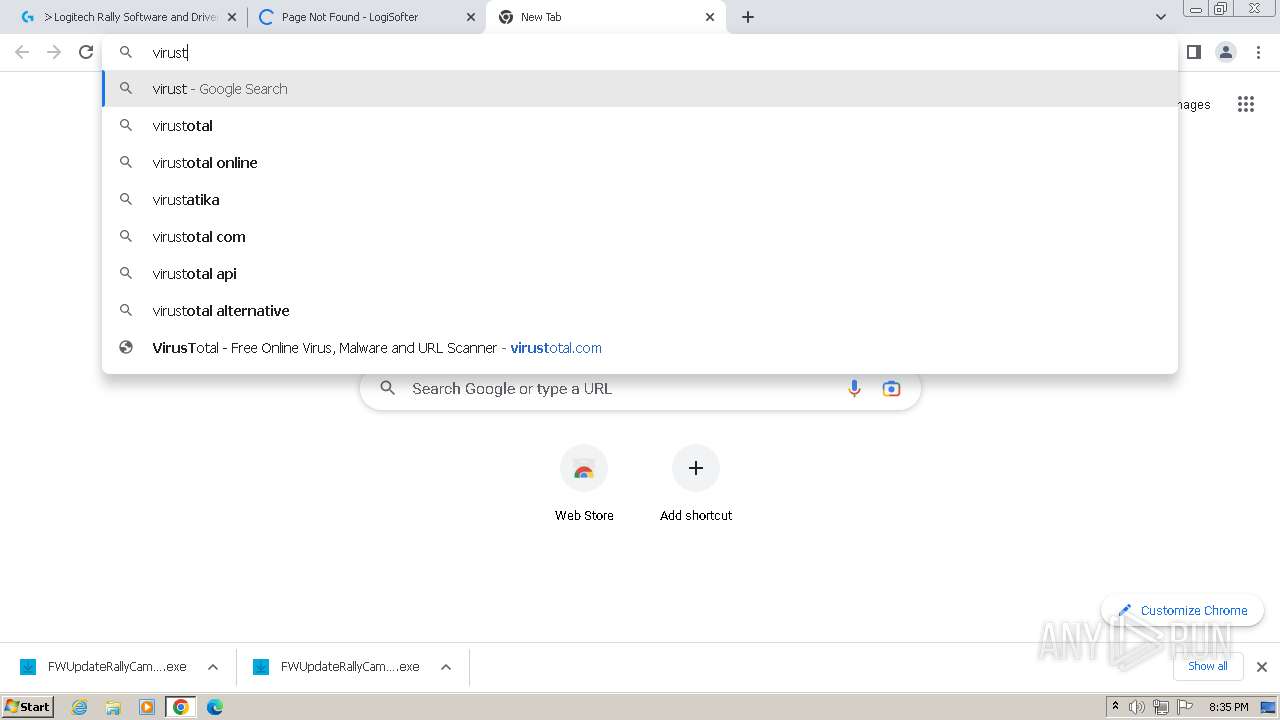Close the Page Not Found tab
The width and height of the screenshot is (1280, 720).
(471, 17)
